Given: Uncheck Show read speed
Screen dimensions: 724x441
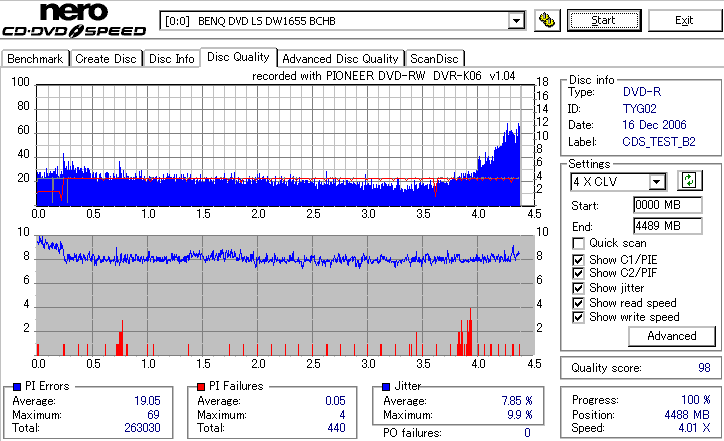Looking at the screenshot, I should 578,303.
